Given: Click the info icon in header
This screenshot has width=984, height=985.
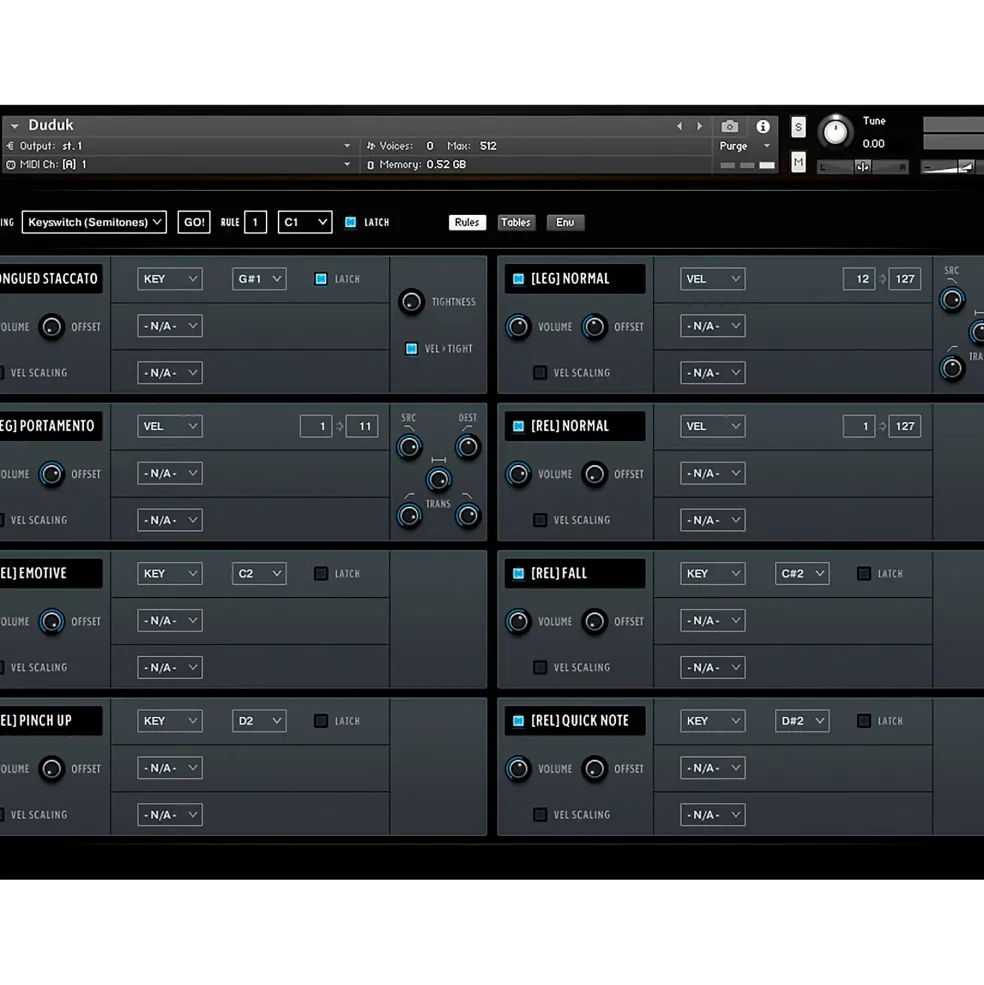Looking at the screenshot, I should coord(763,126).
